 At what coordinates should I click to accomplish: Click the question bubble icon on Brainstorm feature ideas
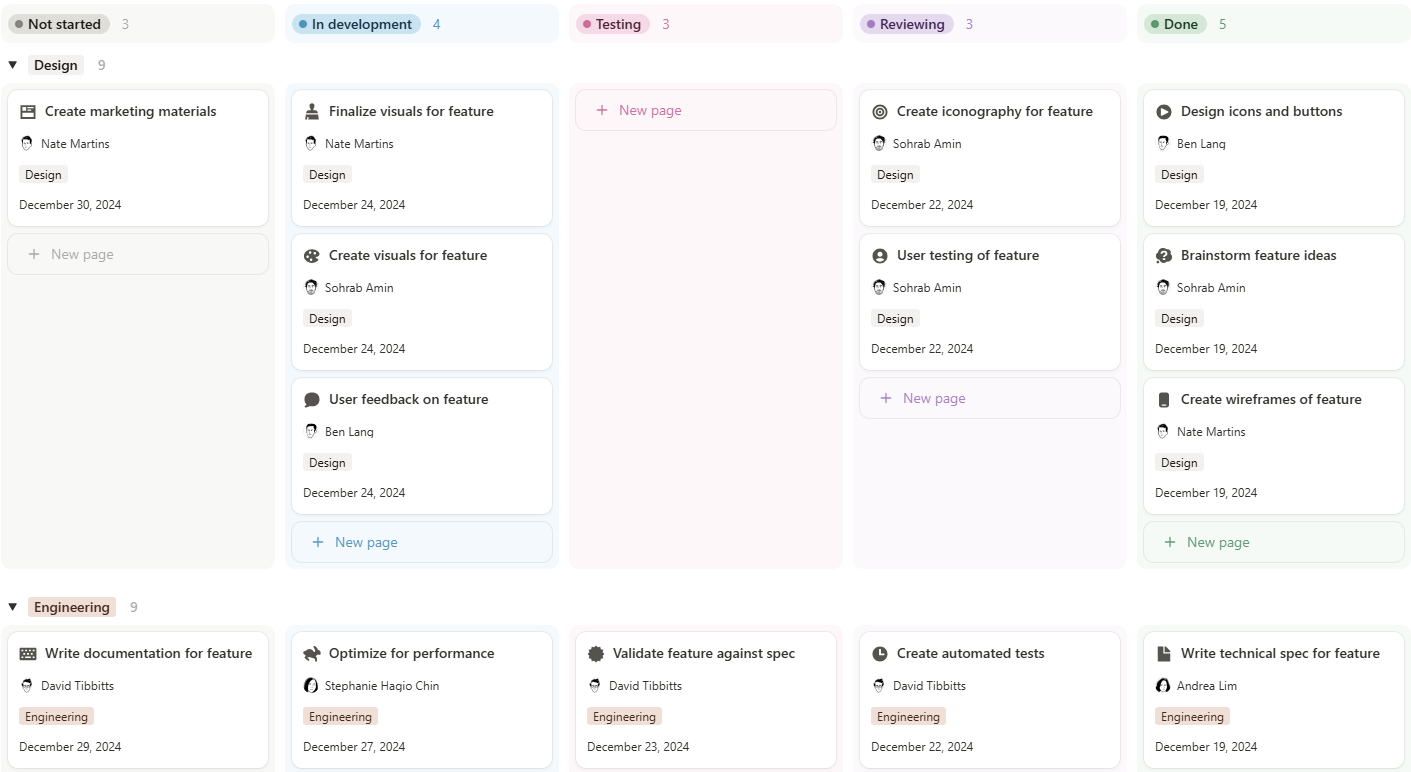1164,256
